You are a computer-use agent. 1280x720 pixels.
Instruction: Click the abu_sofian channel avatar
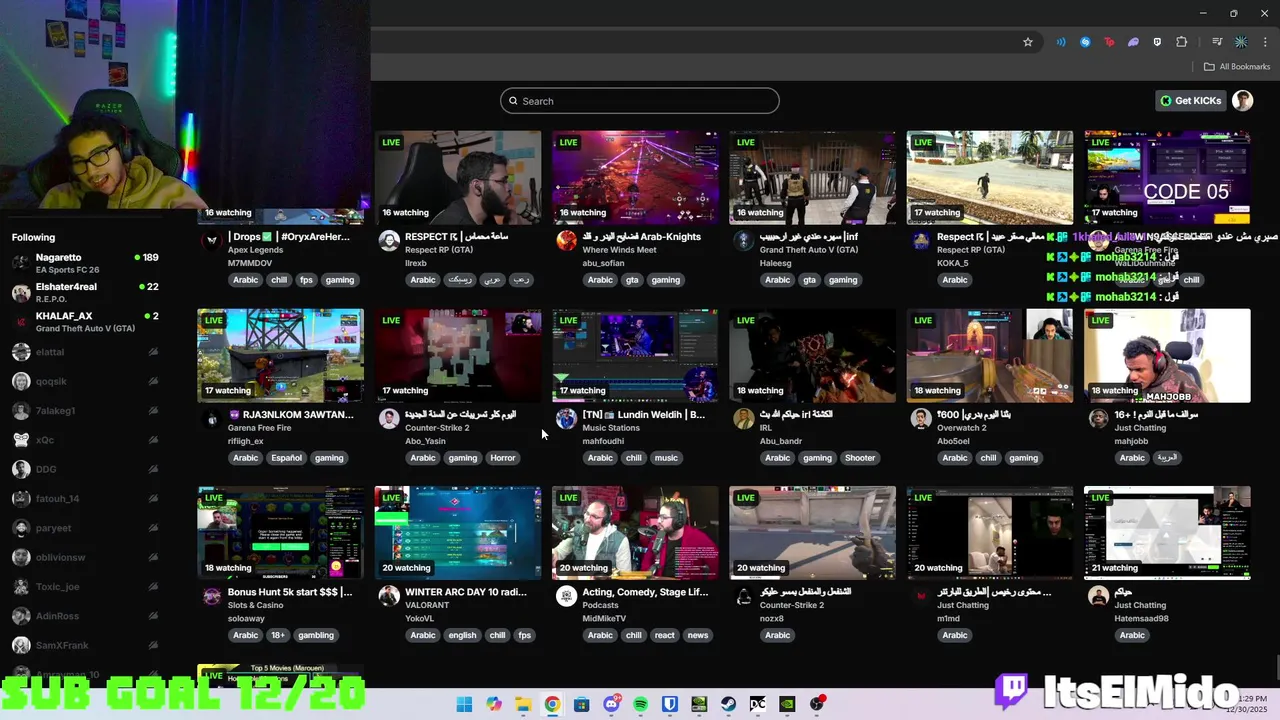[x=566, y=240]
